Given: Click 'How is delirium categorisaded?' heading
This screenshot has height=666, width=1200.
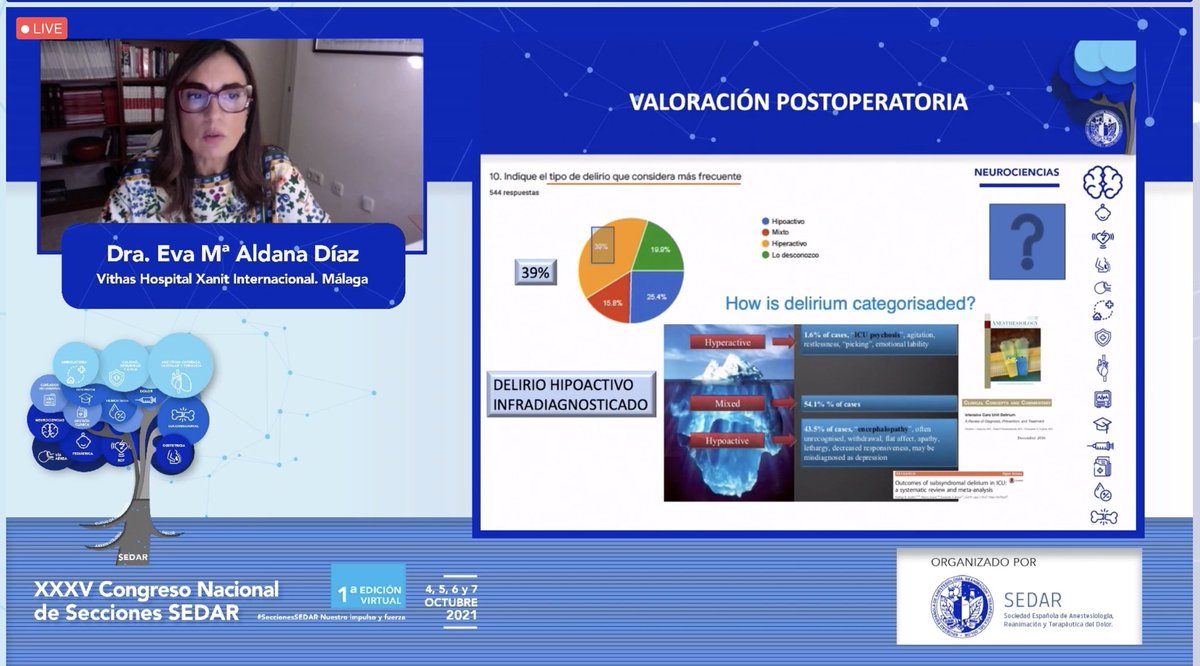Looking at the screenshot, I should point(850,304).
